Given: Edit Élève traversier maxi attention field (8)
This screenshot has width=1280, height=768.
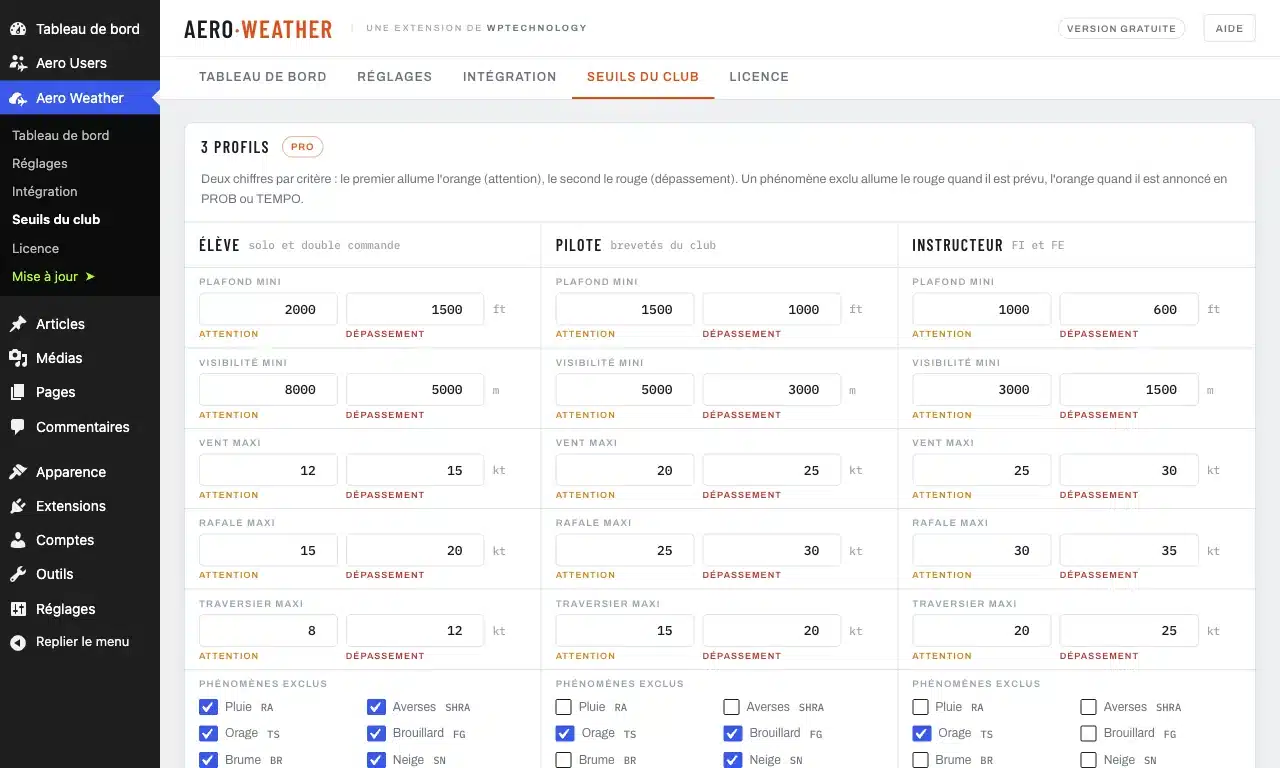Looking at the screenshot, I should coord(268,631).
